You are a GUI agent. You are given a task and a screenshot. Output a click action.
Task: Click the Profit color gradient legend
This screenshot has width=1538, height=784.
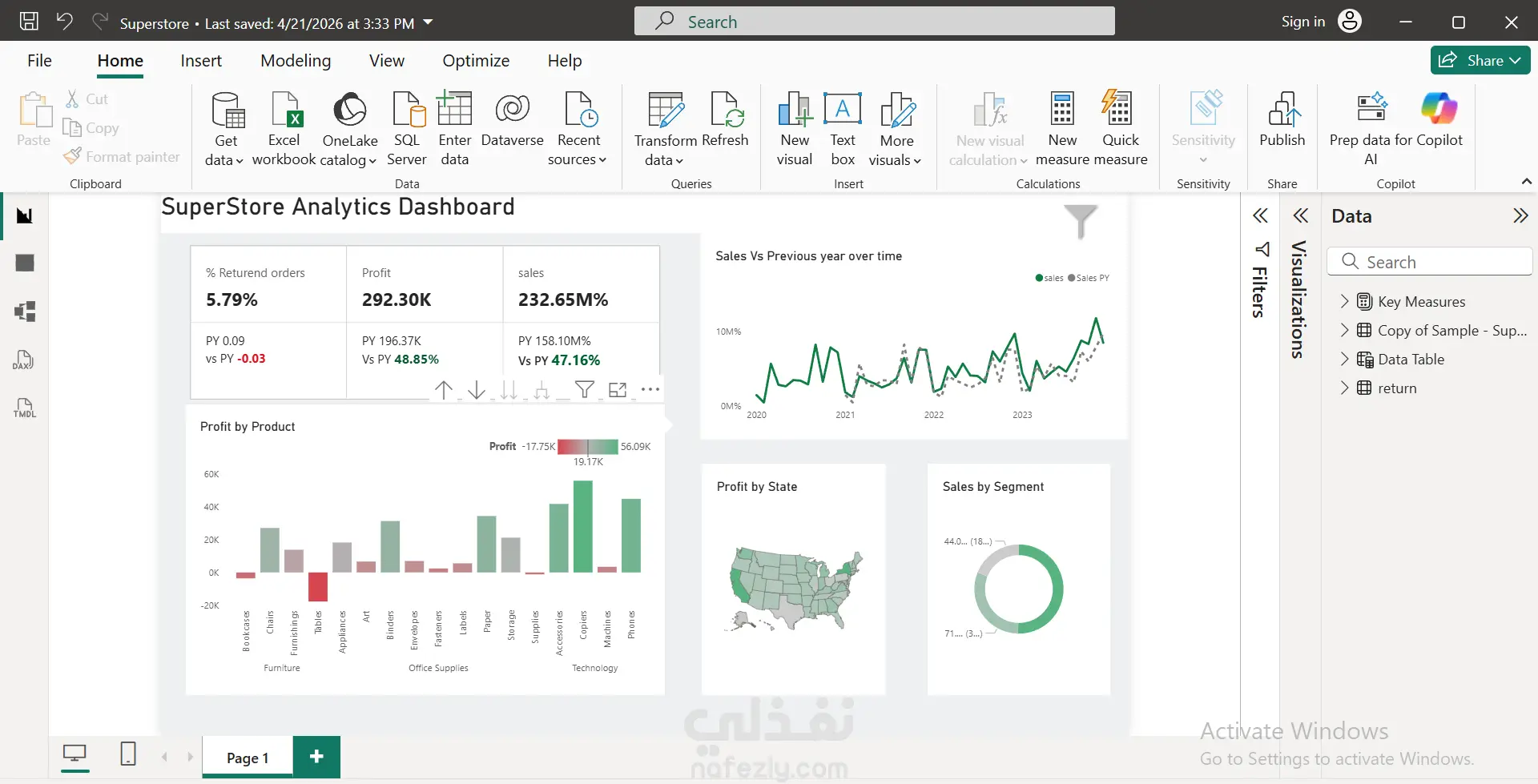point(587,446)
